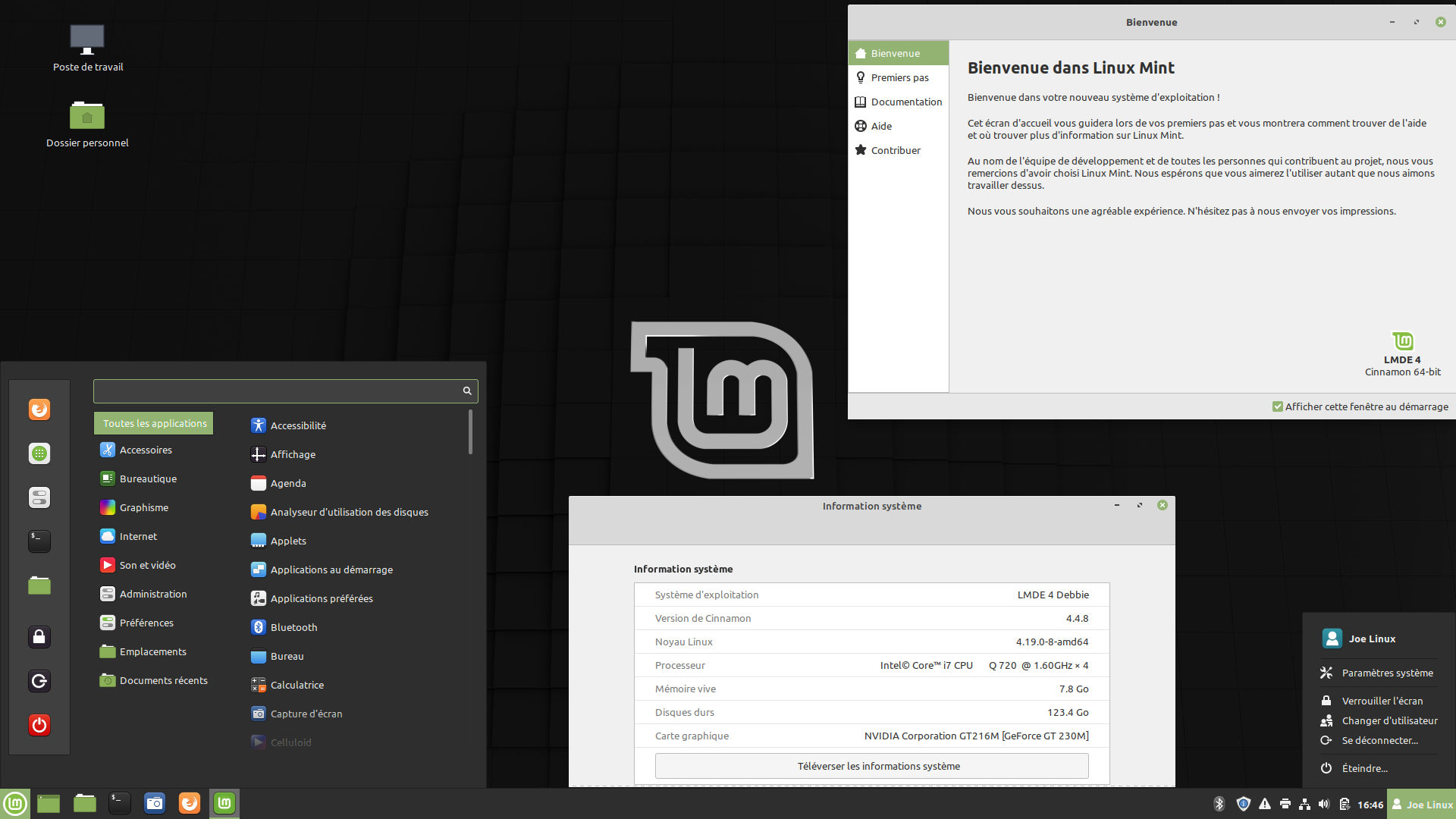
Task: Open the file manager launcher on the panel
Action: point(85,803)
